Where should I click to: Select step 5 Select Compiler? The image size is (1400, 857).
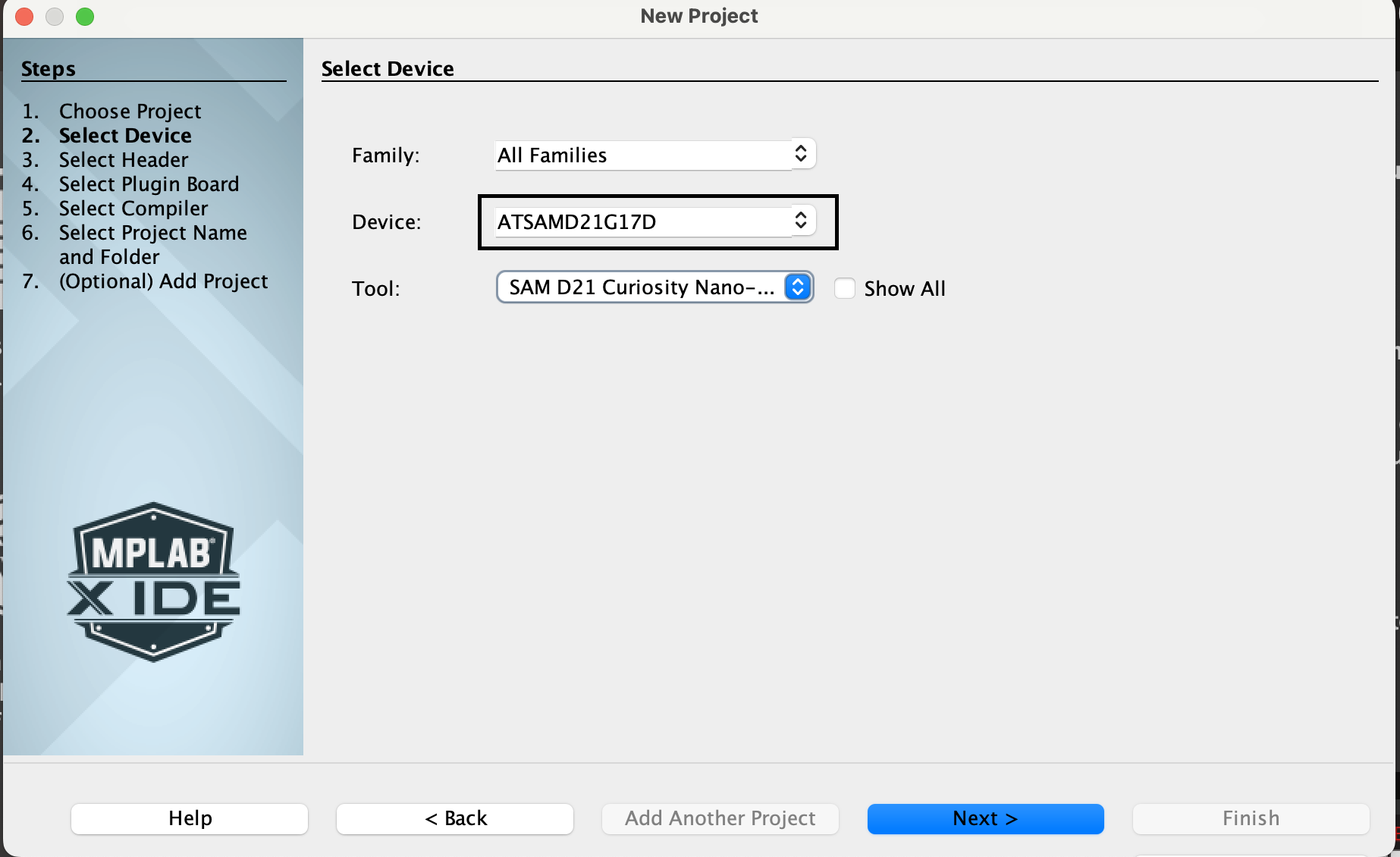point(133,208)
